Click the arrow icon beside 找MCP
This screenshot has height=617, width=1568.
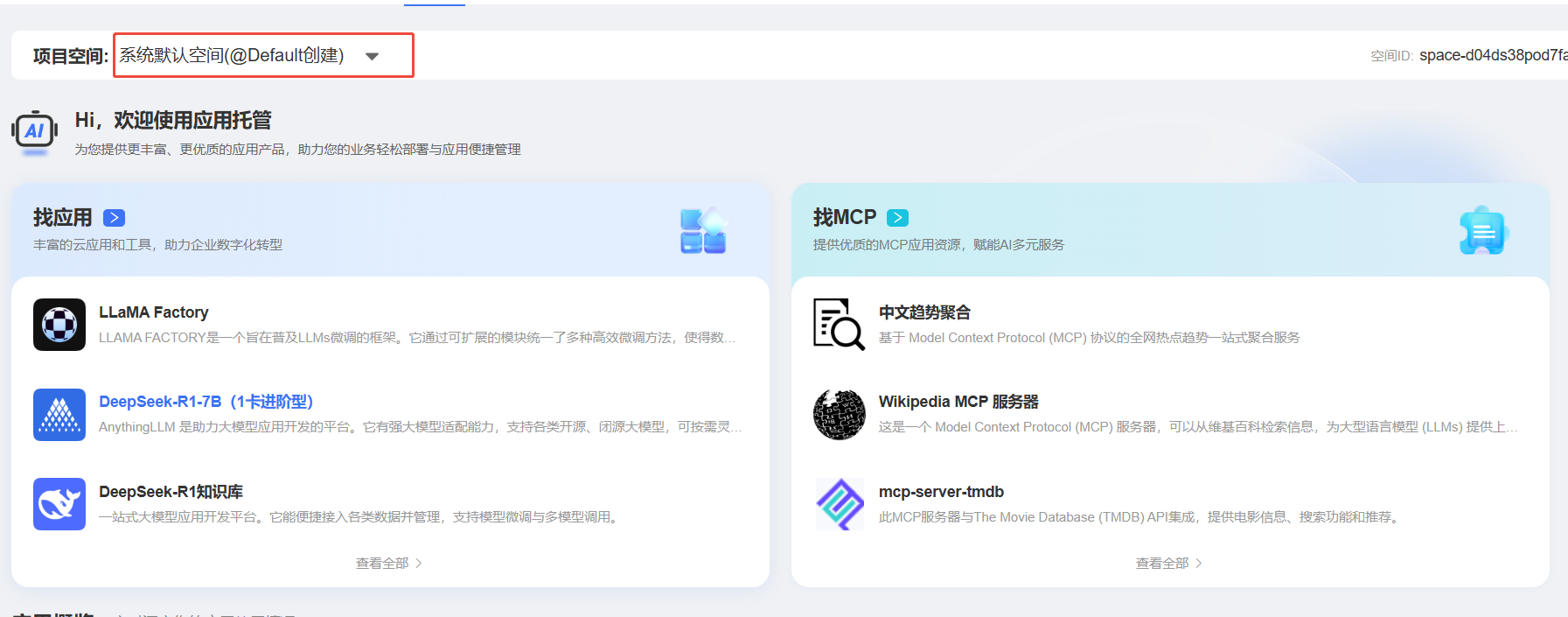pyautogui.click(x=898, y=218)
